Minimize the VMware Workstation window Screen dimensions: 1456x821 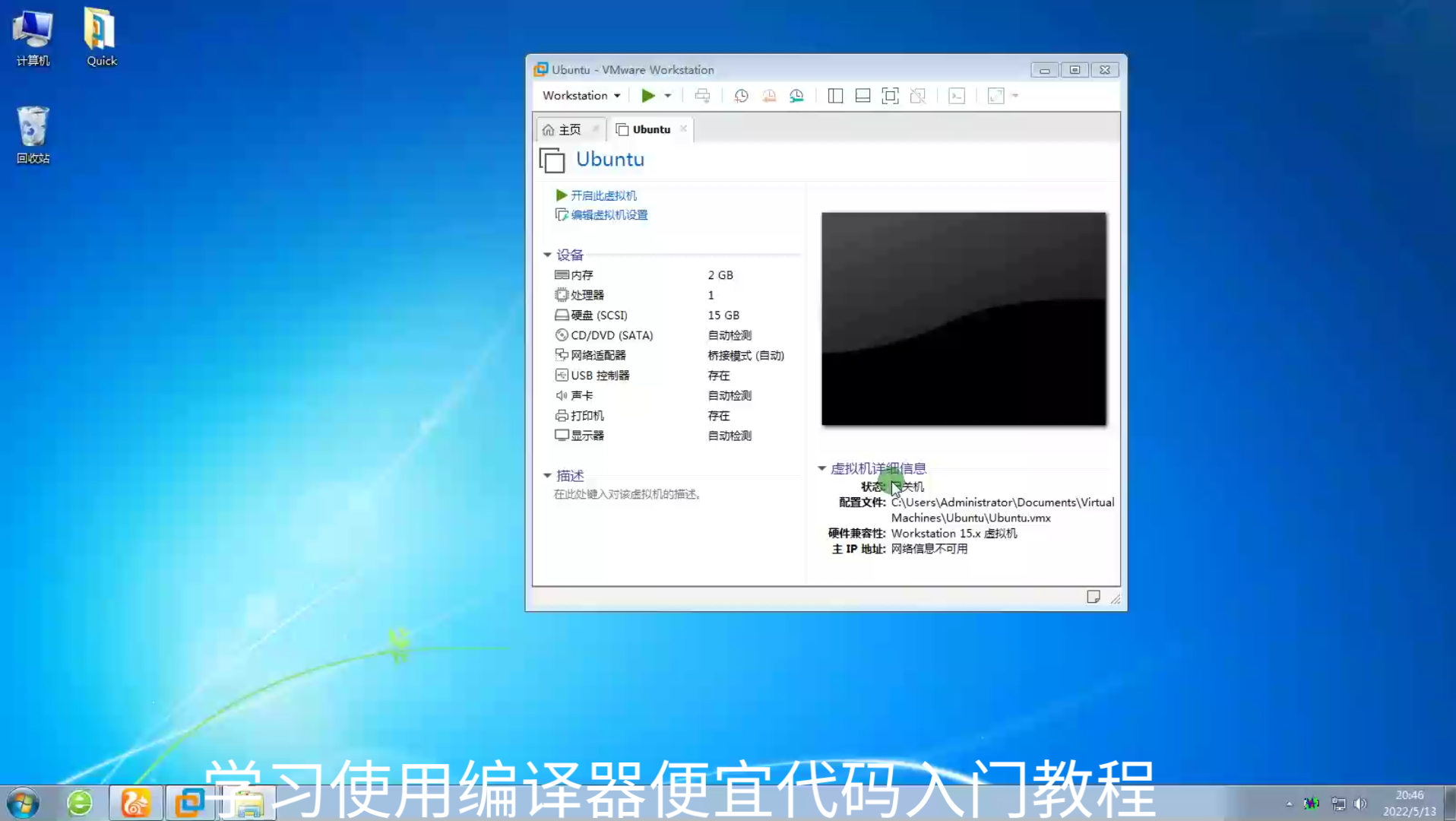tap(1044, 70)
